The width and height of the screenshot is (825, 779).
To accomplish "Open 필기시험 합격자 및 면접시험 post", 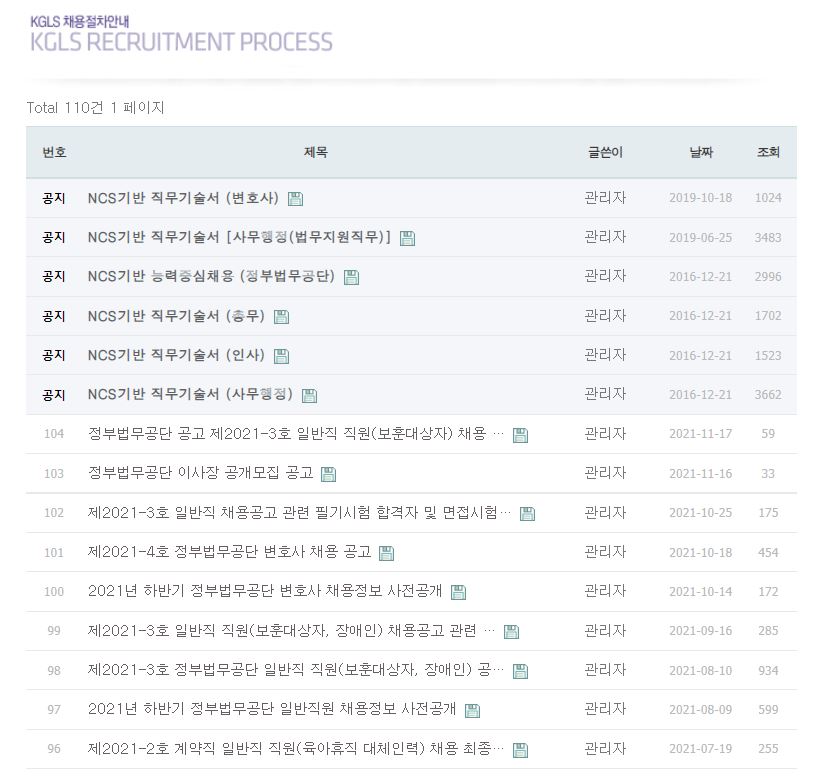I will (x=299, y=512).
